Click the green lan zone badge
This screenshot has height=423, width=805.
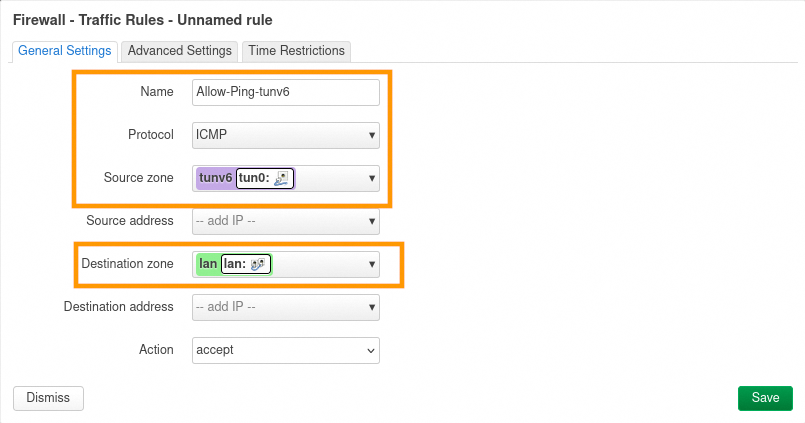pyautogui.click(x=208, y=264)
